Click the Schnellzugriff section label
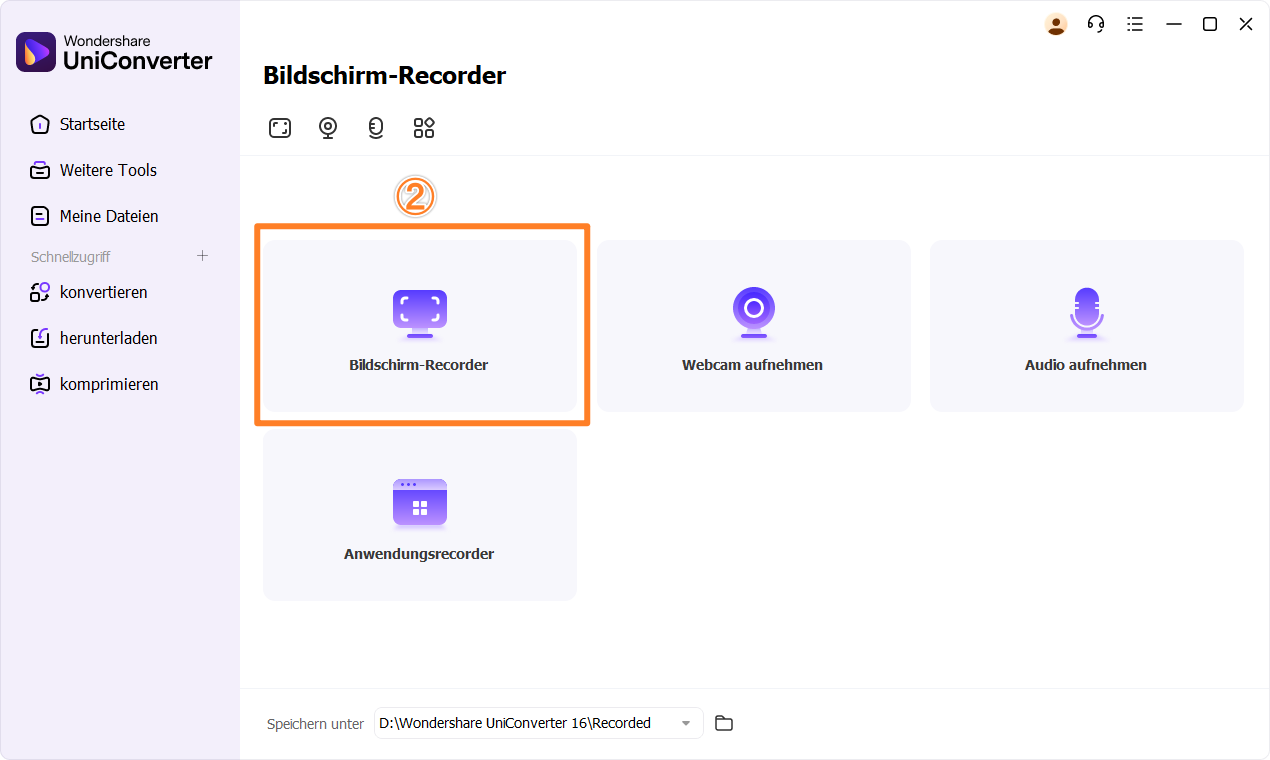The height and width of the screenshot is (760, 1270). tap(69, 257)
